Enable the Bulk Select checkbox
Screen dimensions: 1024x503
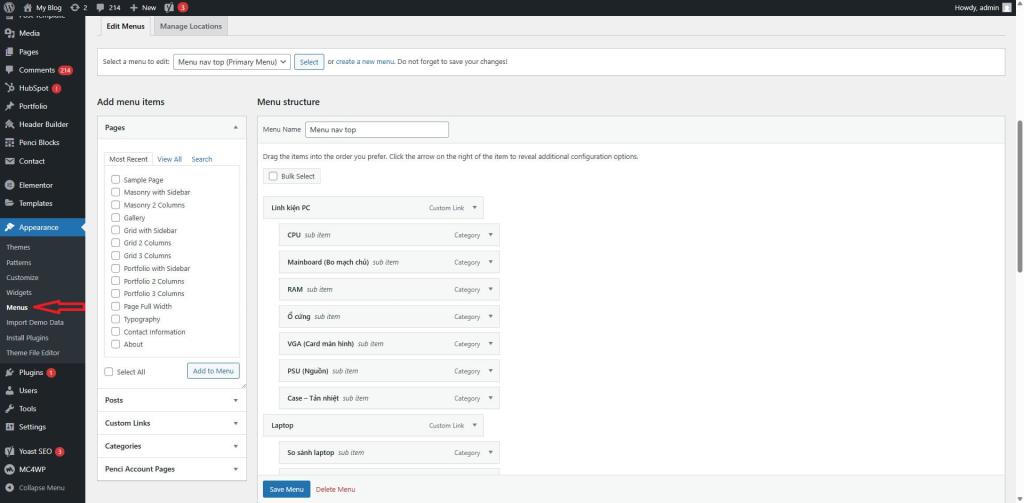click(x=273, y=176)
